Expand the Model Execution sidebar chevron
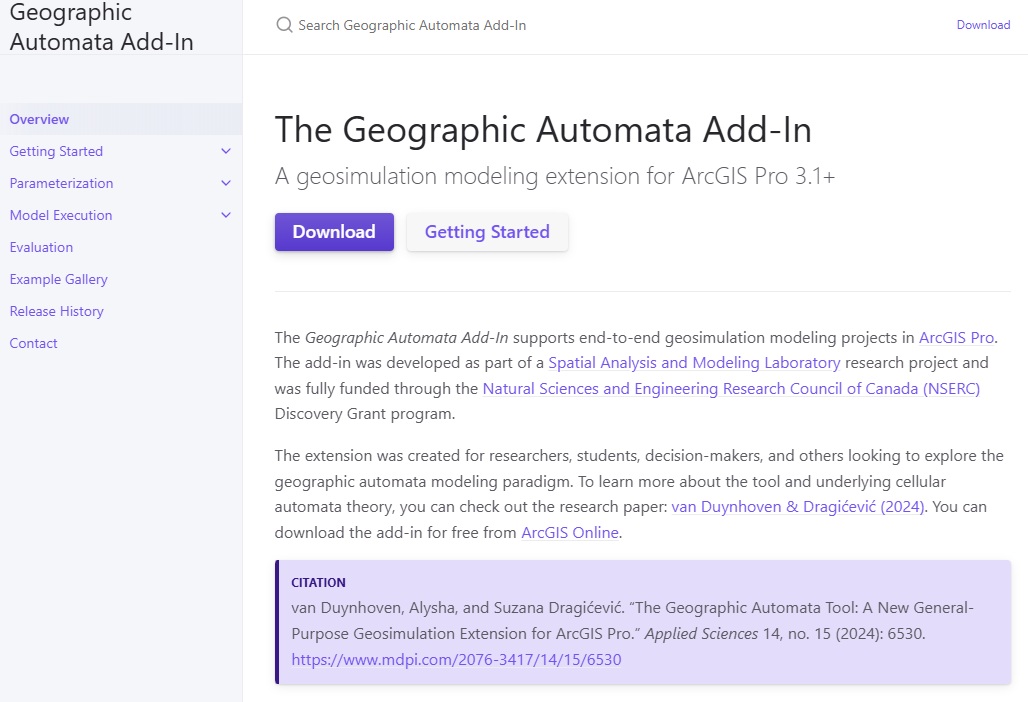Image resolution: width=1028 pixels, height=702 pixels. click(x=225, y=215)
